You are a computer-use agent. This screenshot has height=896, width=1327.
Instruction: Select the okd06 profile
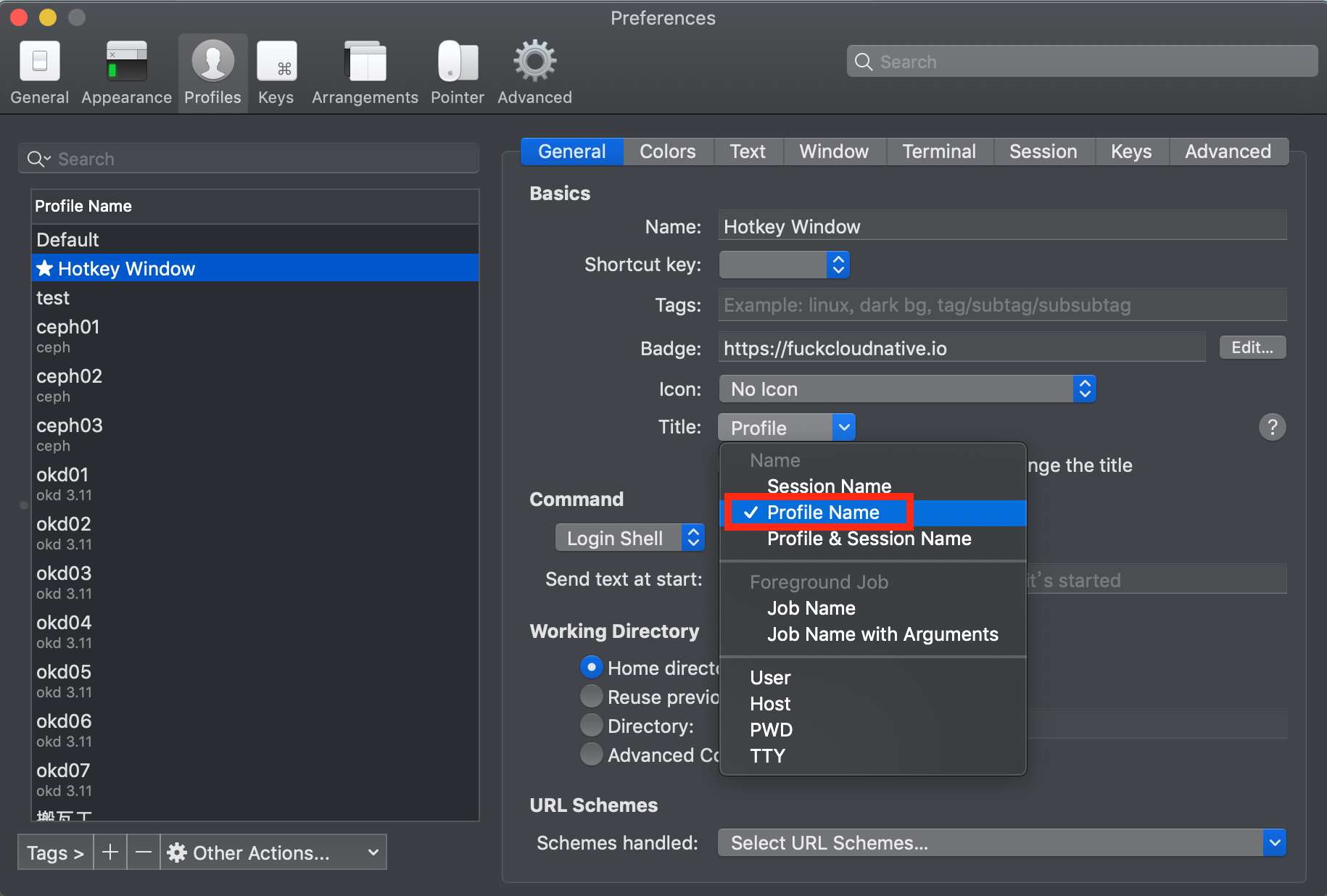255,730
